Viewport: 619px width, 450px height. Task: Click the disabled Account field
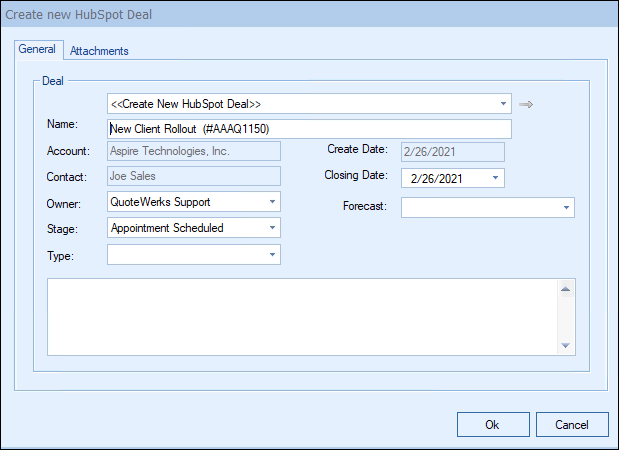point(194,151)
